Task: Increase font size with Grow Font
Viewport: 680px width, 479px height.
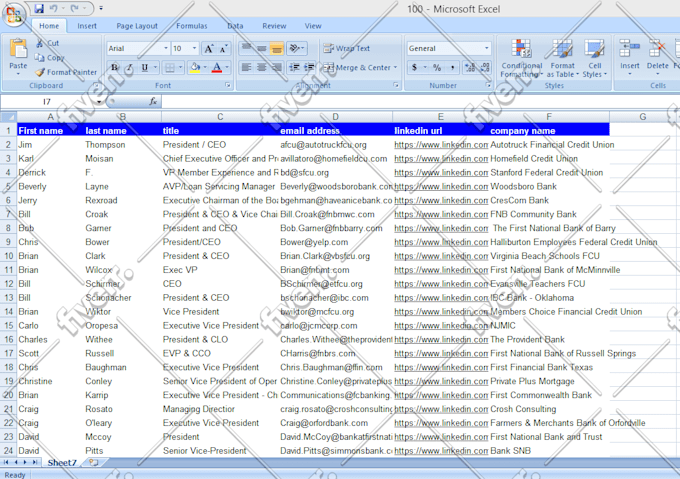Action: coord(209,49)
